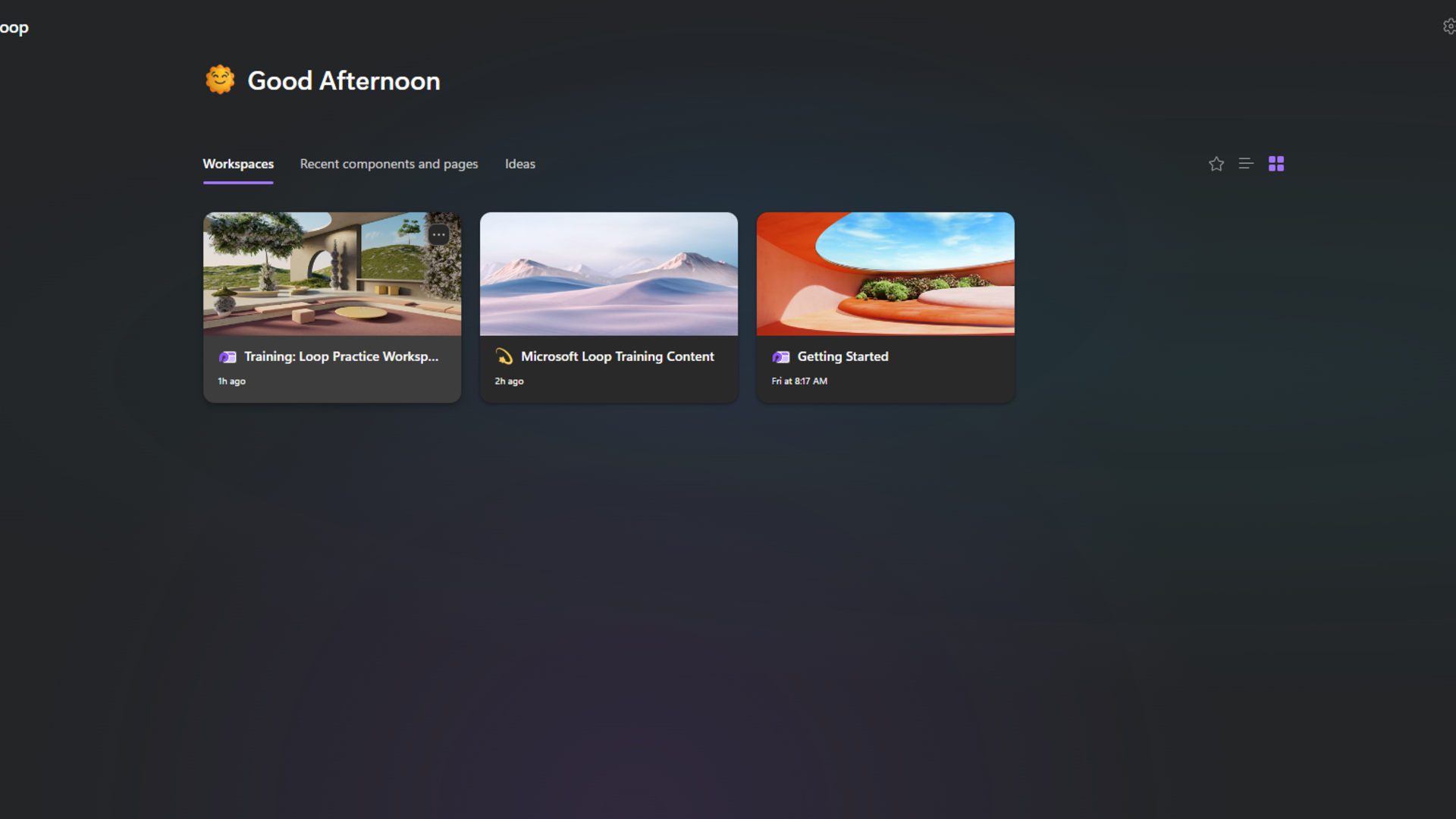Click the Getting Started workspace icon
Image resolution: width=1456 pixels, height=819 pixels.
tap(781, 357)
